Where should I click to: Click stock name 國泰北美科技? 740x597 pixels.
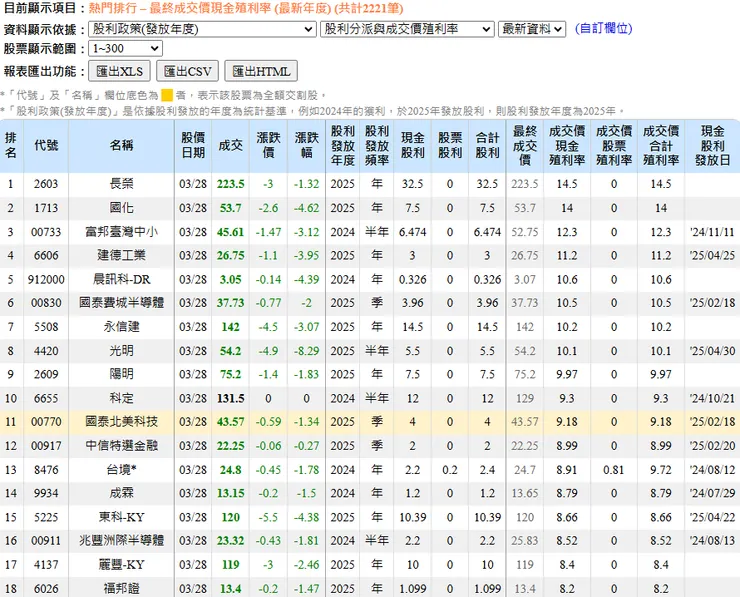click(x=121, y=421)
